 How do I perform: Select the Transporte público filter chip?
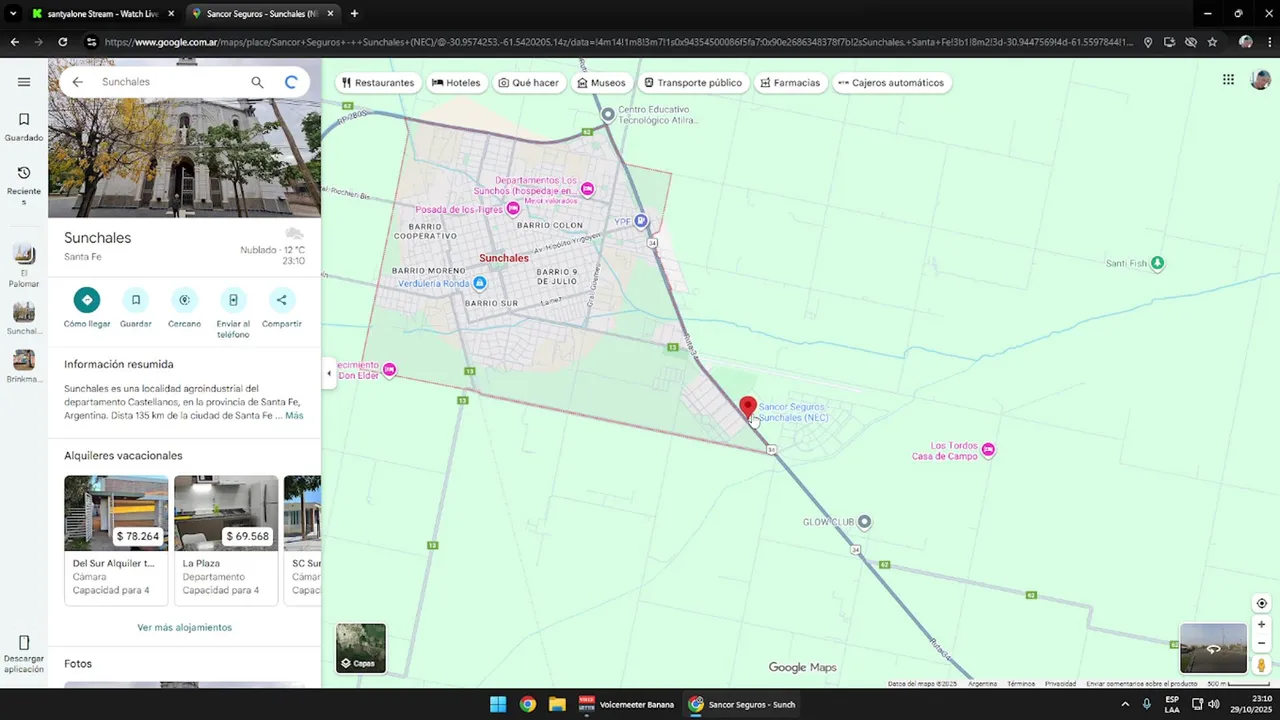click(x=693, y=83)
